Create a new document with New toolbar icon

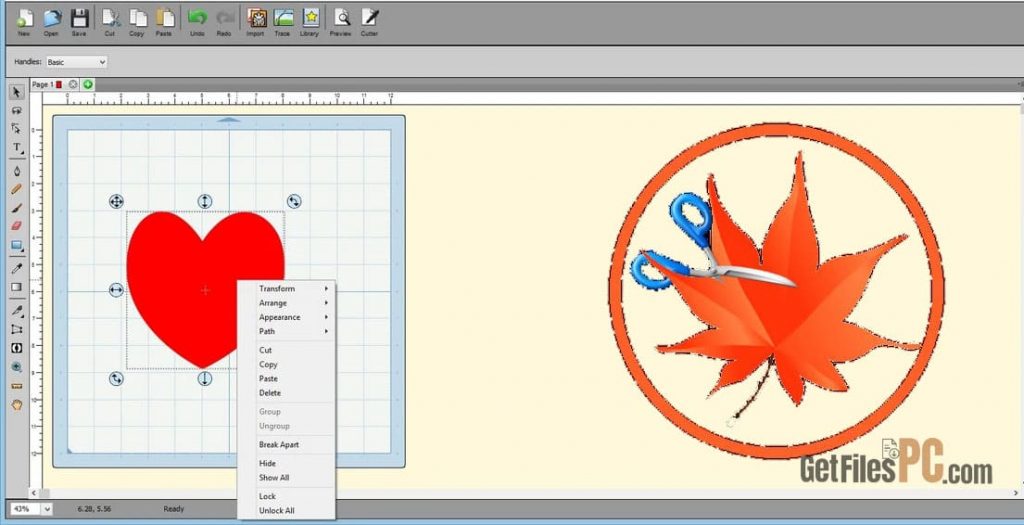pos(24,20)
